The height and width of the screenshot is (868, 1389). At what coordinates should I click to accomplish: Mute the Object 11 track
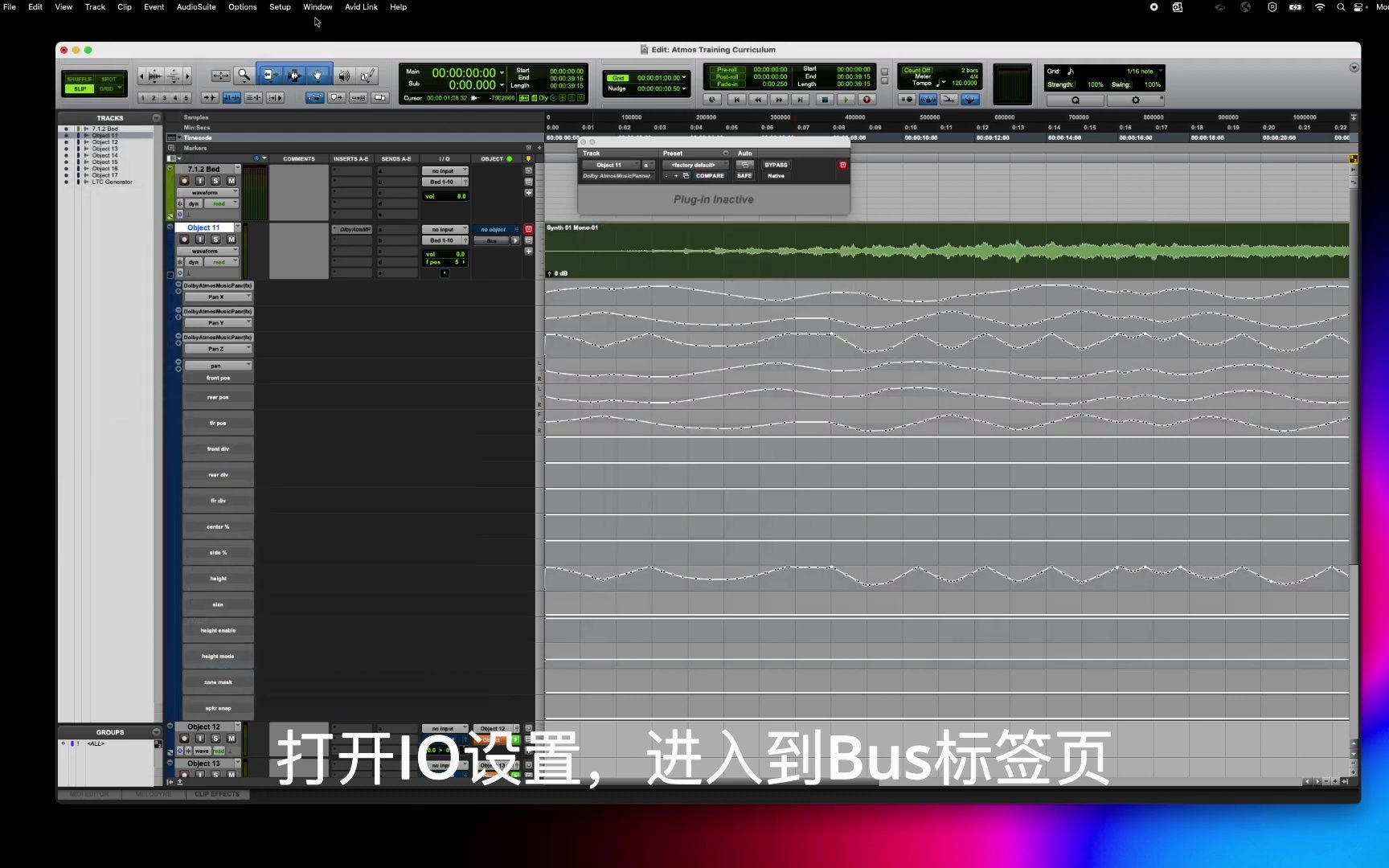(x=231, y=240)
